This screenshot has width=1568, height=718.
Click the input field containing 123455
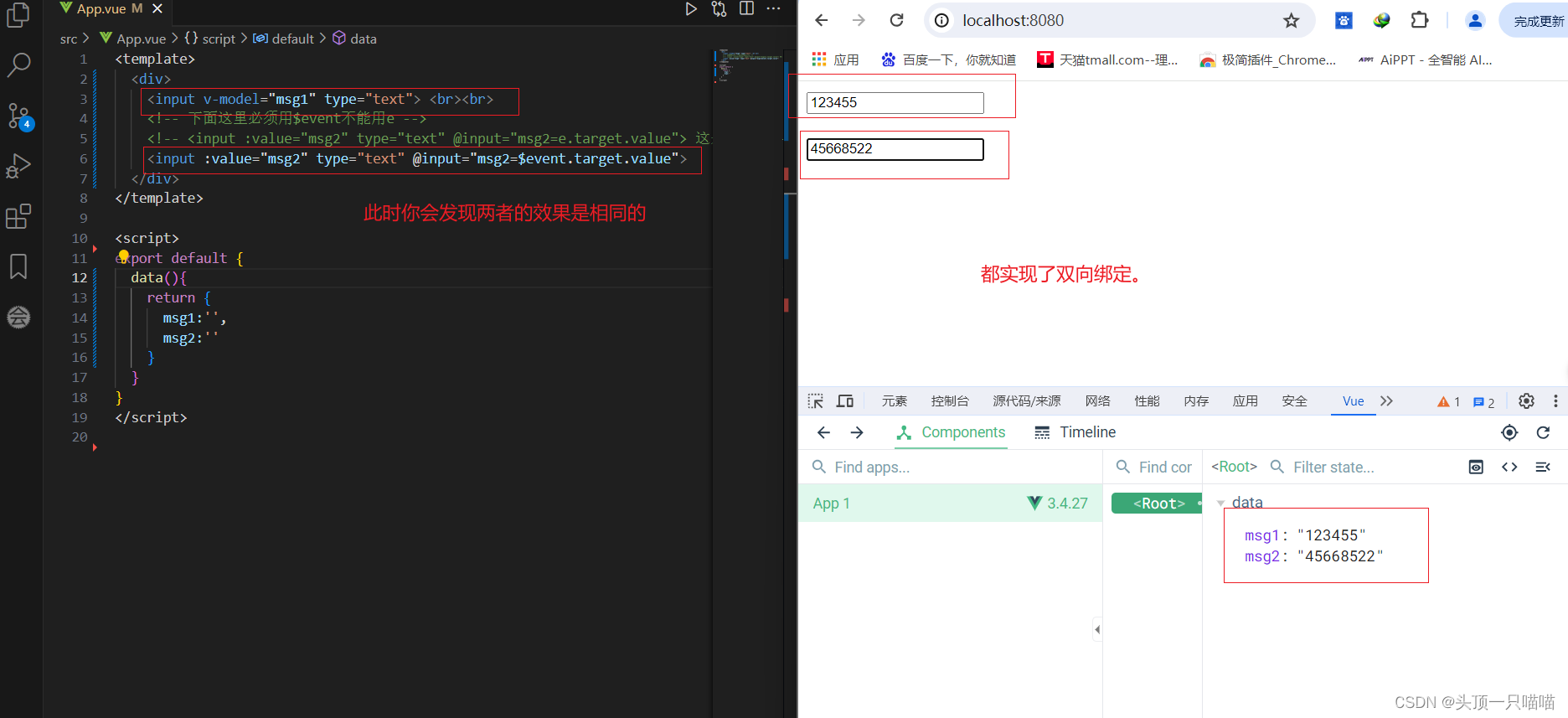point(895,102)
